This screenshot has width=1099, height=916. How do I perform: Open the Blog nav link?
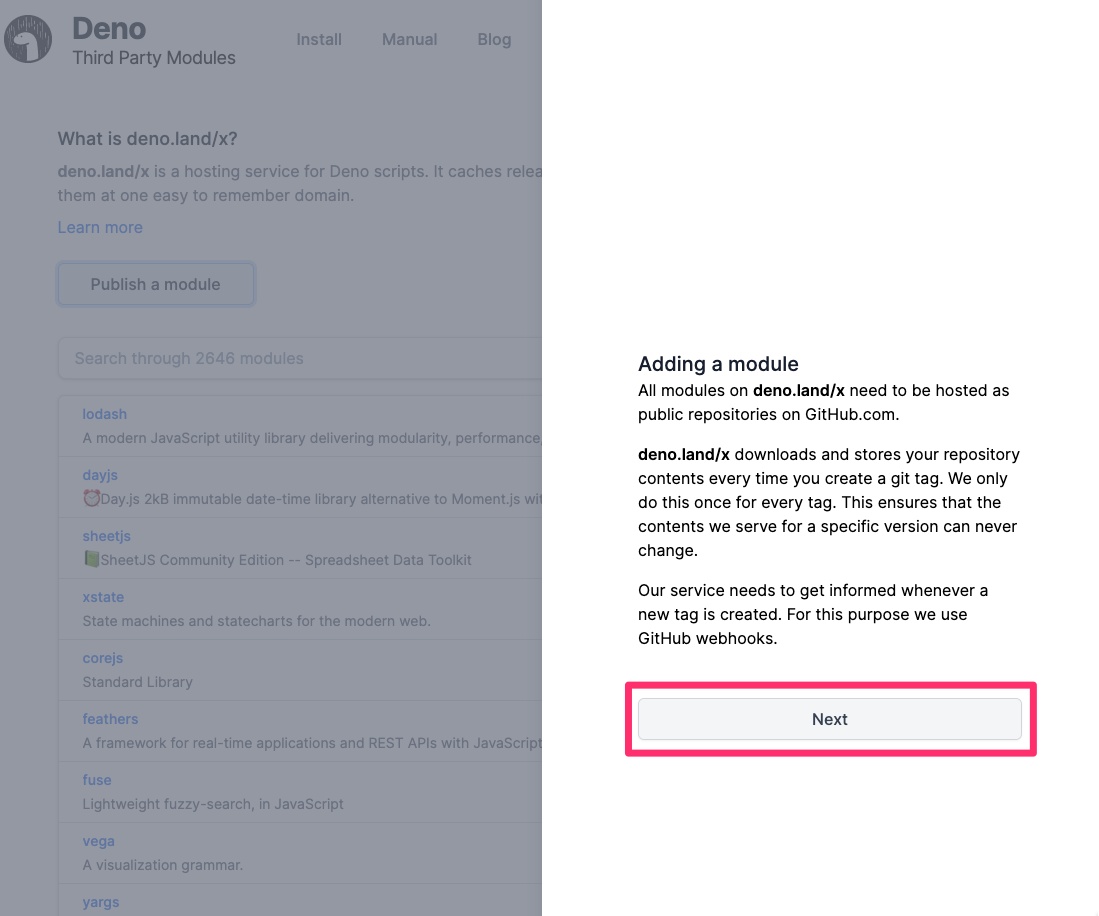click(x=494, y=39)
